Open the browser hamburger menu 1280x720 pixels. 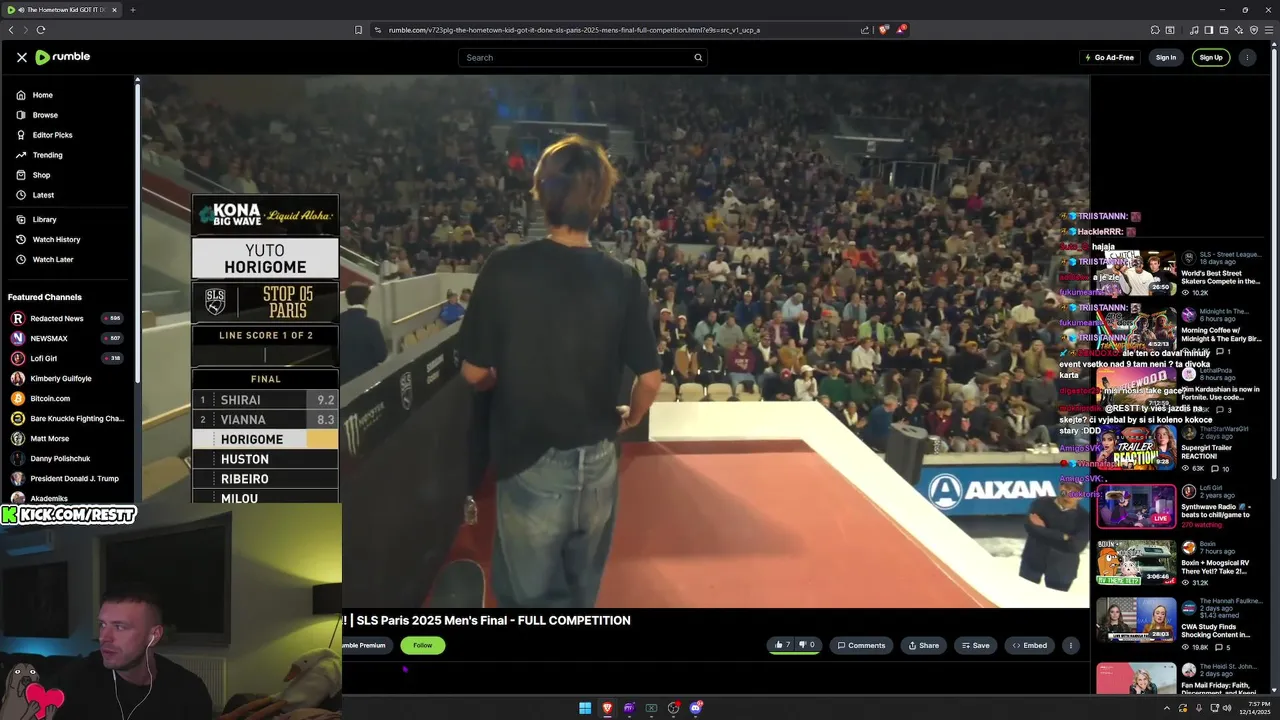pyautogui.click(x=1269, y=30)
